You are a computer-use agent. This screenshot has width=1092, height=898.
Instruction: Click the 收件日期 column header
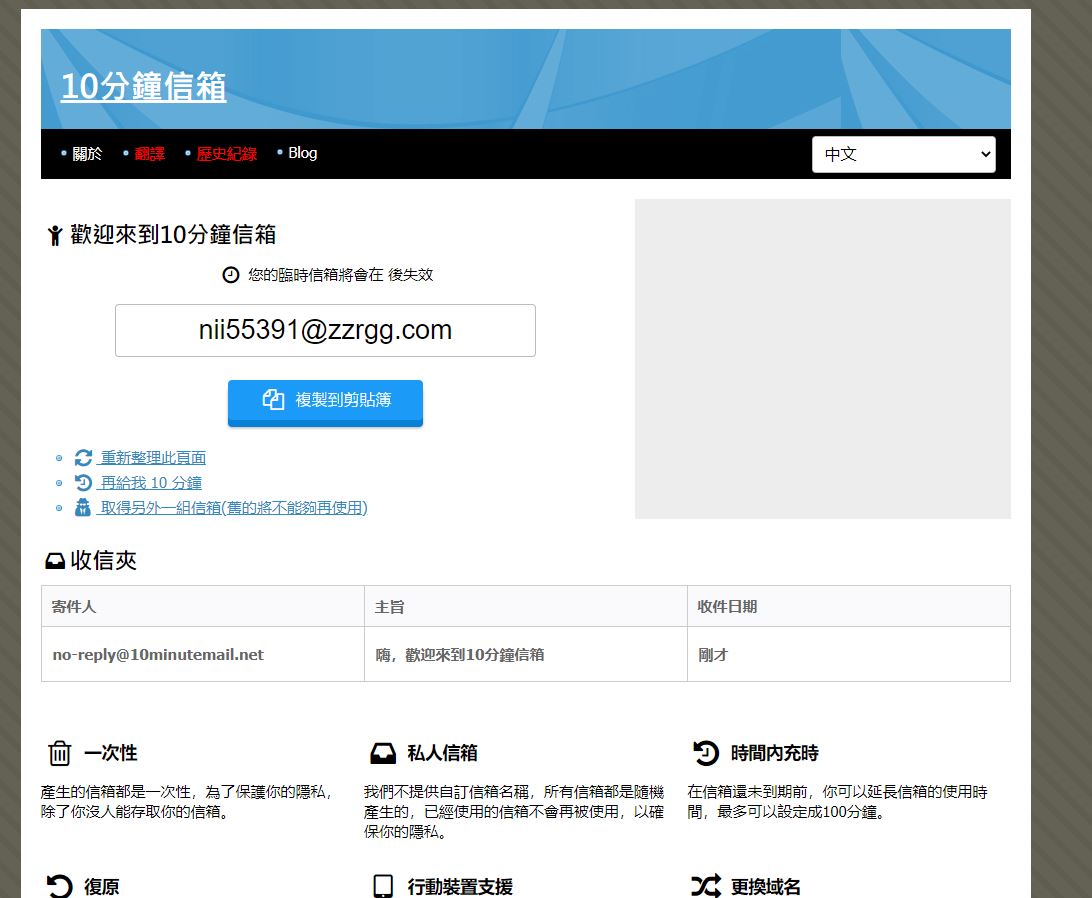click(849, 606)
